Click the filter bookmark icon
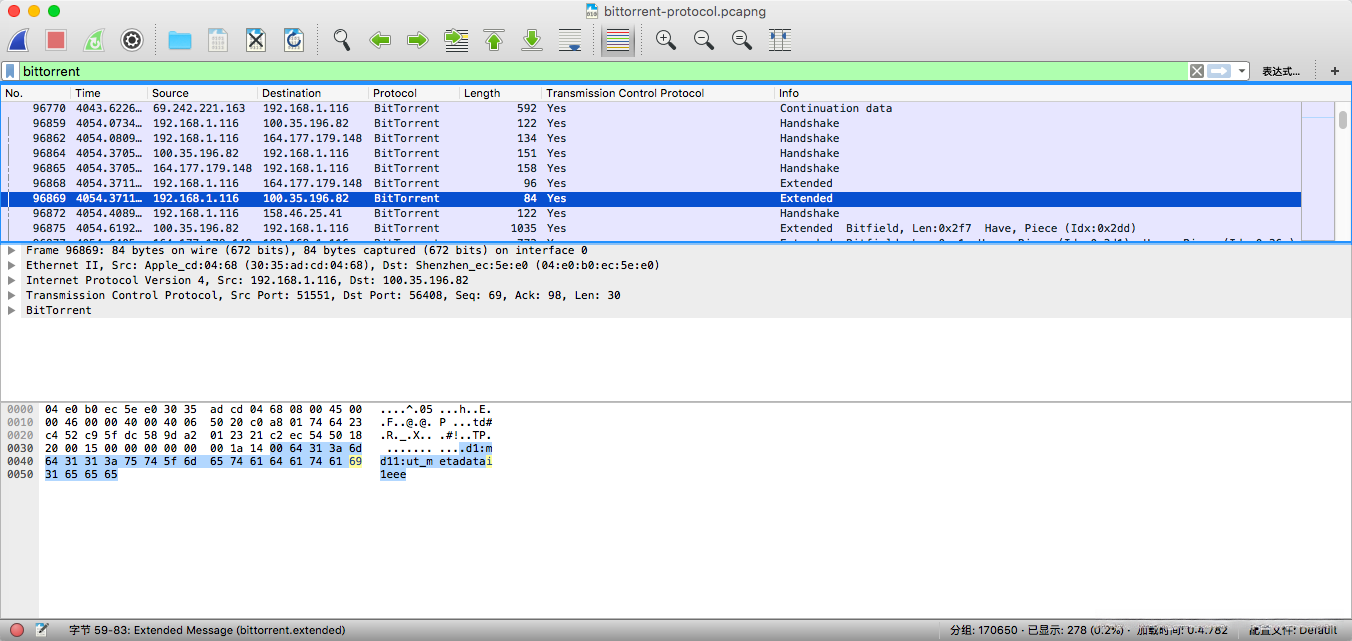The image size is (1352, 641). [10, 71]
